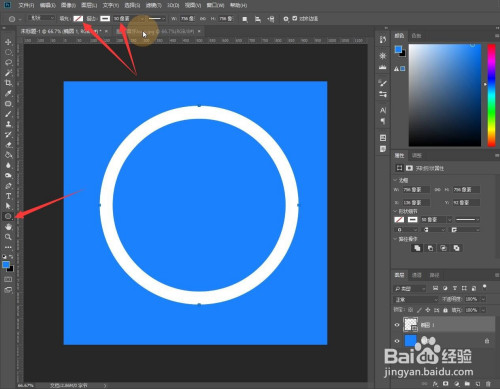500x389 pixels.
Task: Pick the Hand tool
Action: 8,227
